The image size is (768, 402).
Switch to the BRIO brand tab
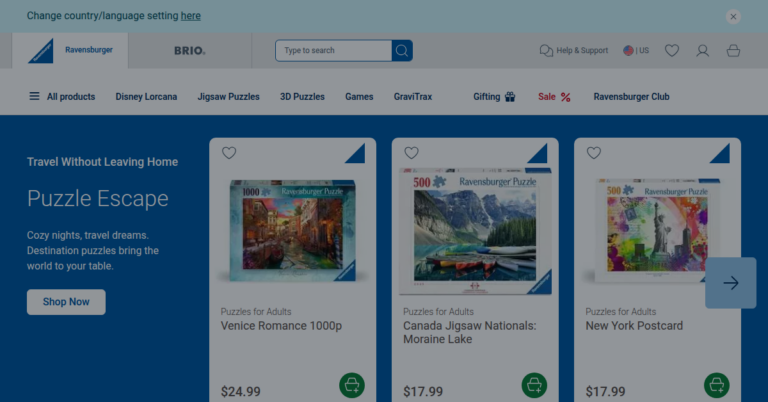click(190, 50)
